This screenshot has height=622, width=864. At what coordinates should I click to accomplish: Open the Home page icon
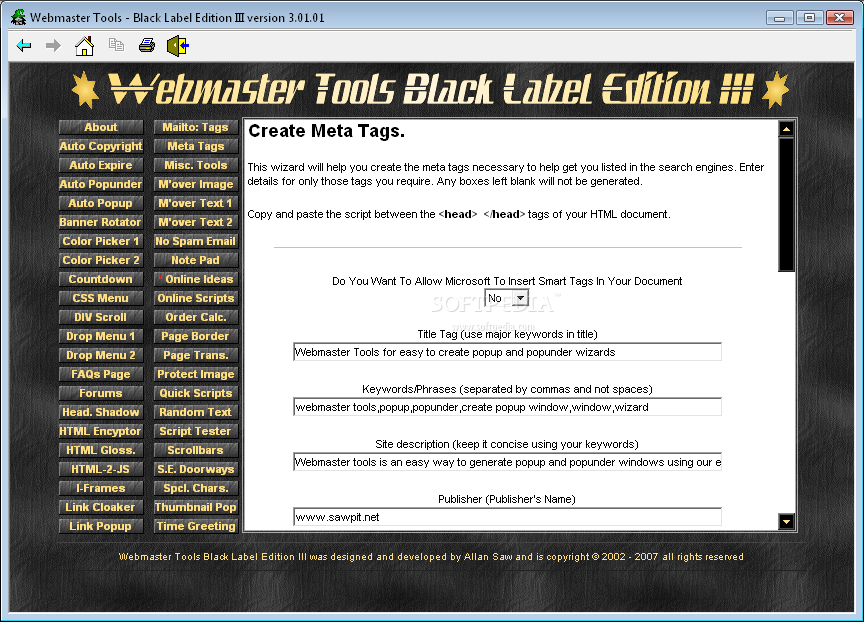[84, 46]
